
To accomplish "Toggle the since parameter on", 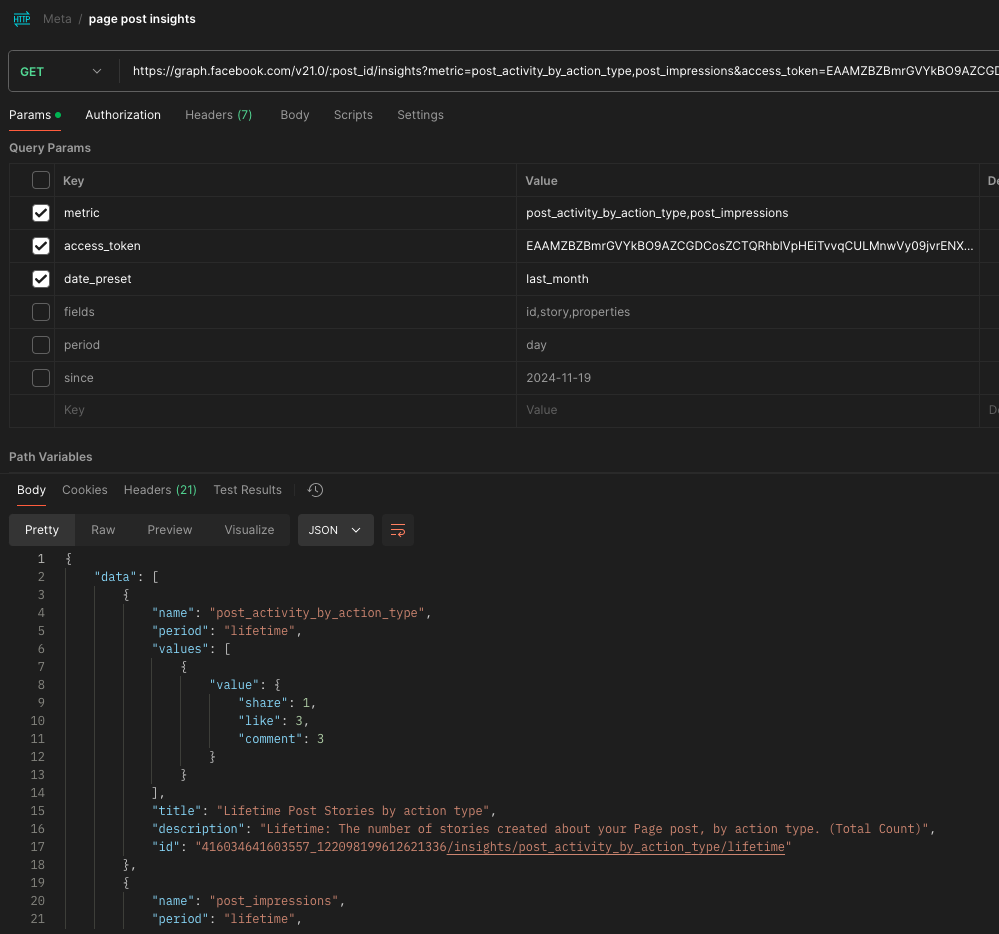I will [41, 378].
